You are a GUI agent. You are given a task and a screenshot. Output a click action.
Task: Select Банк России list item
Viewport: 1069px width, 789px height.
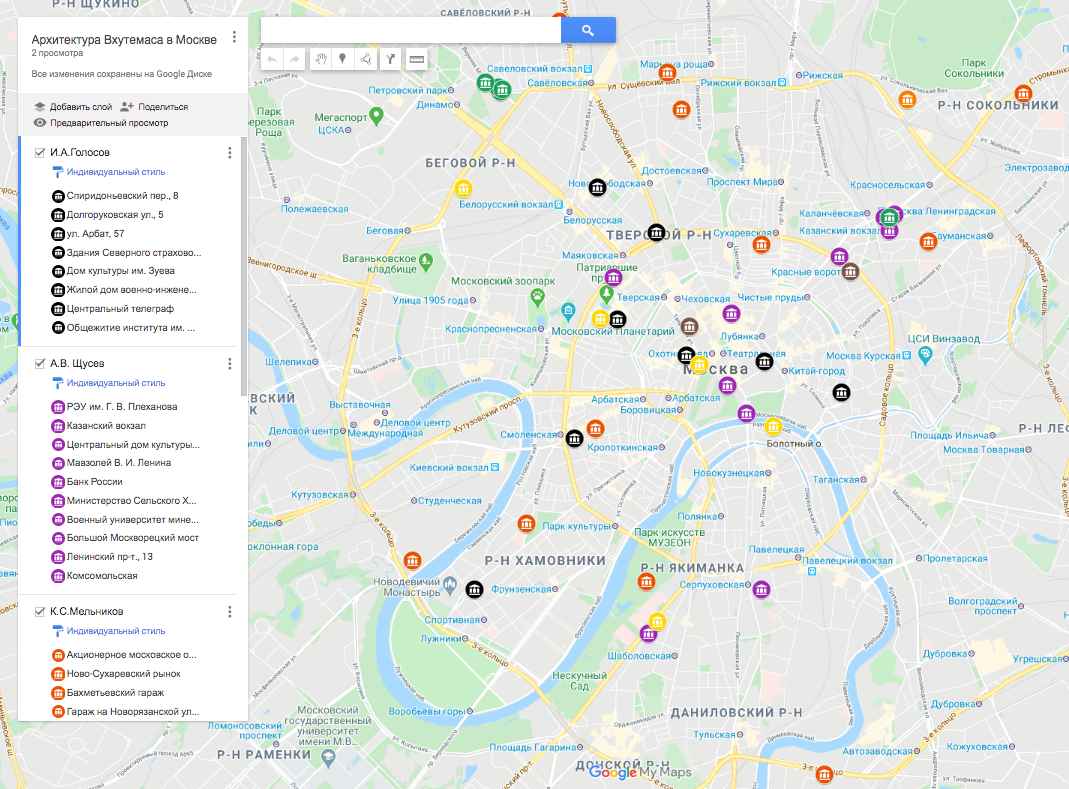95,481
